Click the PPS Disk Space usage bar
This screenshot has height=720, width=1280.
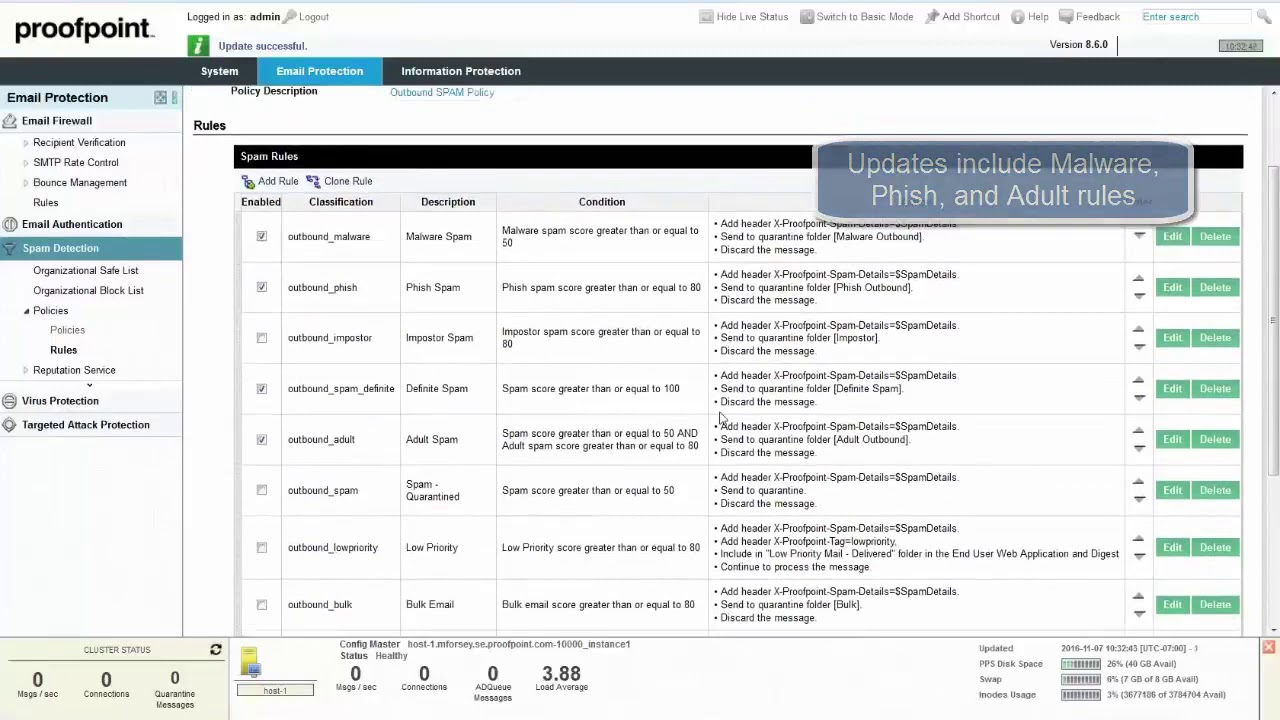(x=1081, y=664)
